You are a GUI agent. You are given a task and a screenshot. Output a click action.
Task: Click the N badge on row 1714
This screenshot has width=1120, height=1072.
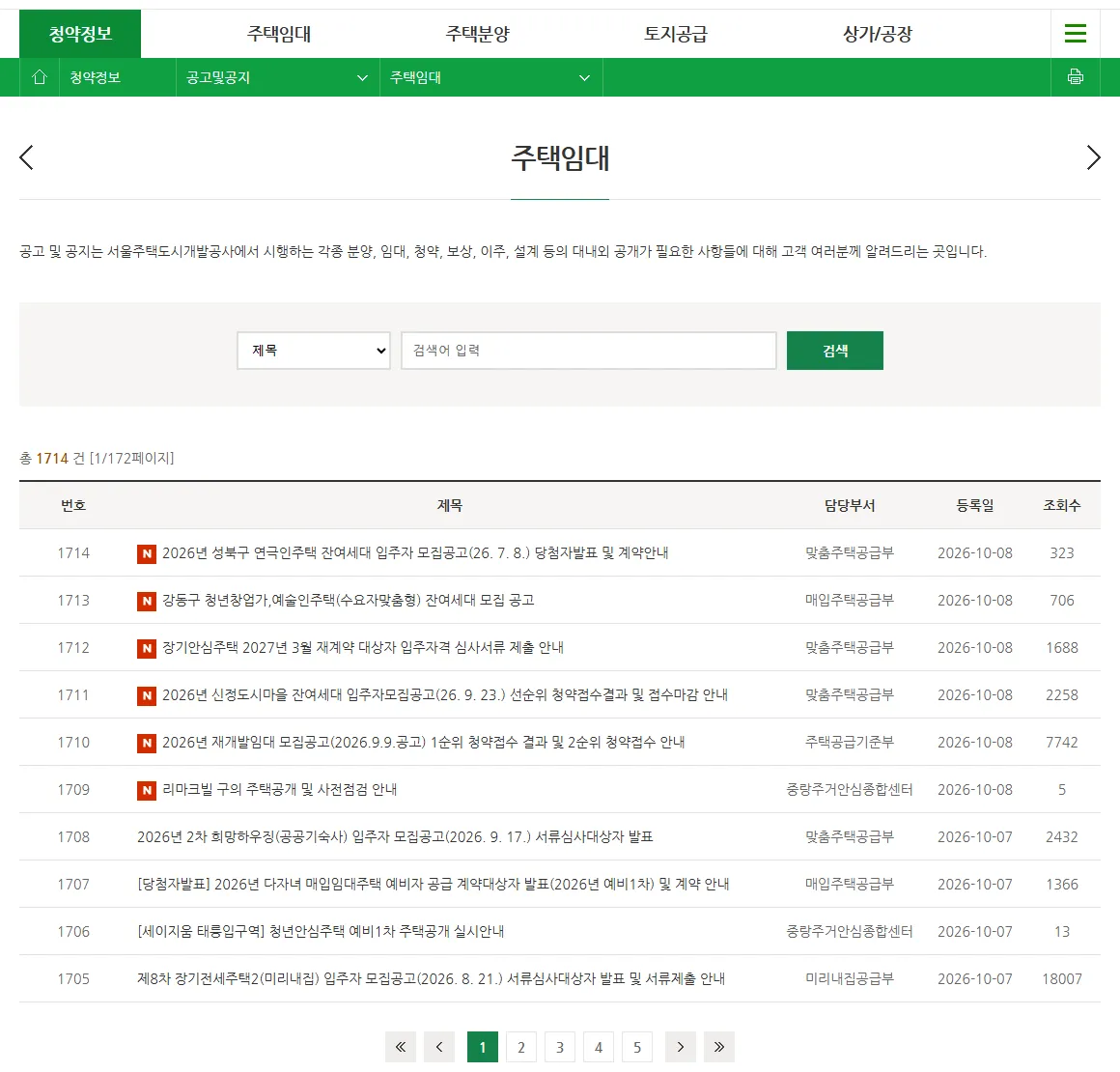click(147, 553)
